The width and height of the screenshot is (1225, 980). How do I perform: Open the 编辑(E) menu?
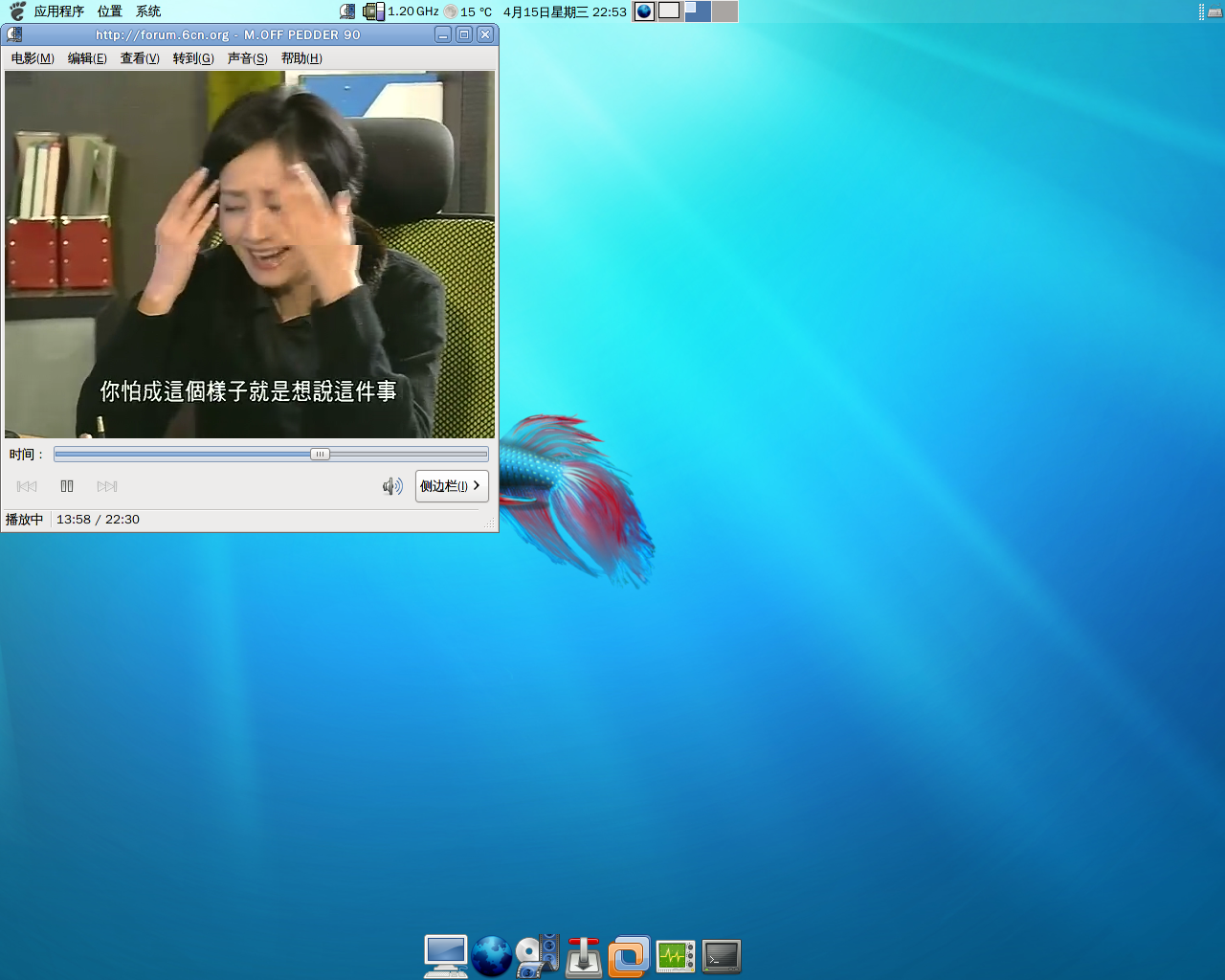(x=87, y=58)
